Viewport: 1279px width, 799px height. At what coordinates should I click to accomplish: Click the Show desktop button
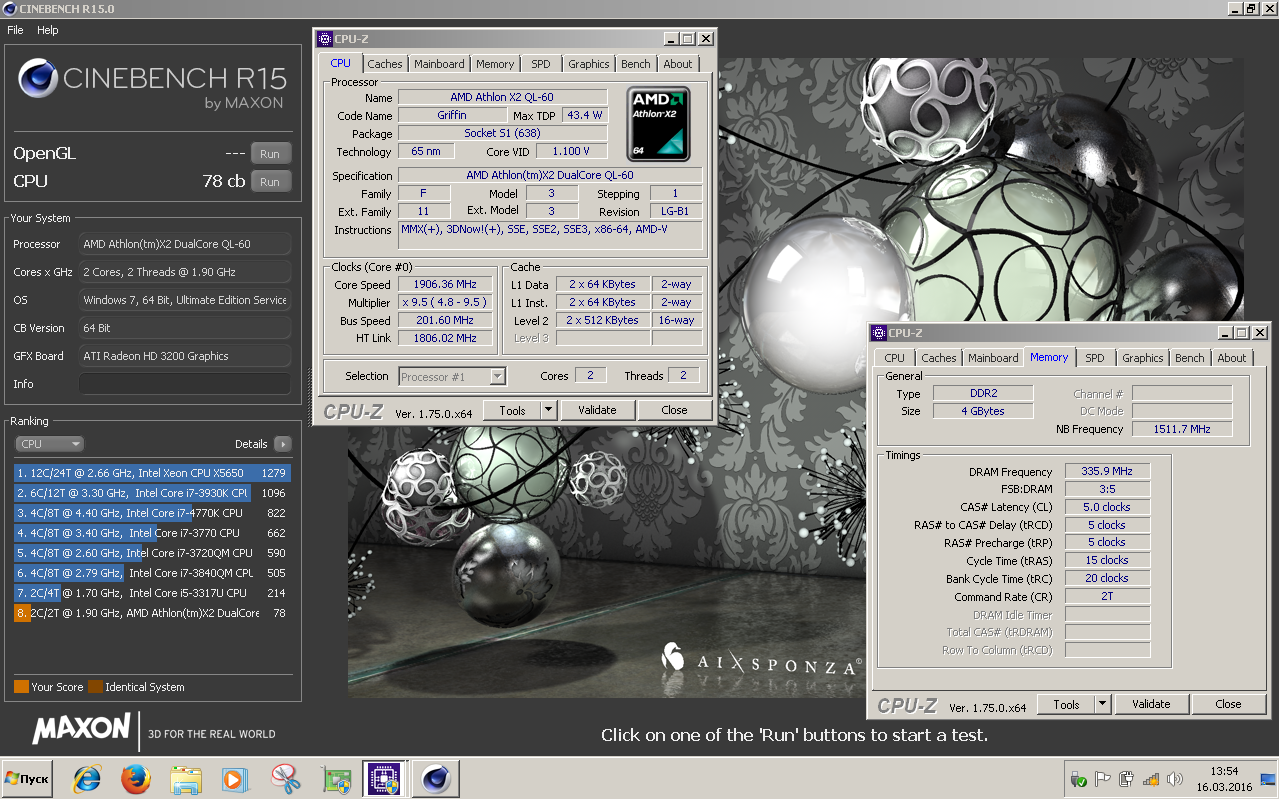pyautogui.click(x=1270, y=779)
